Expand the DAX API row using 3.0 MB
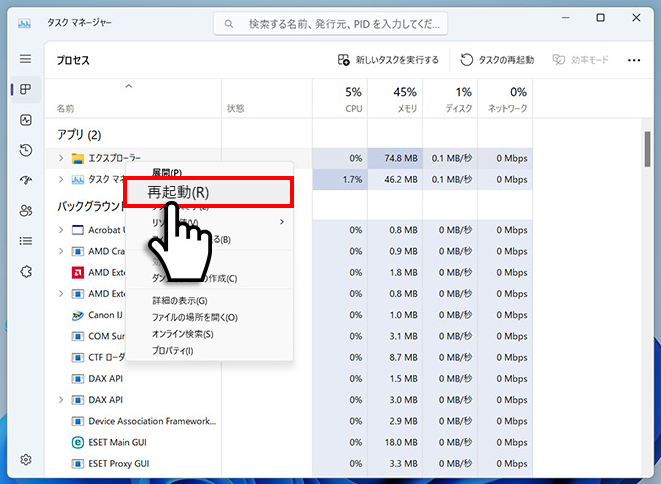Viewport: 661px width, 484px height. (x=61, y=400)
